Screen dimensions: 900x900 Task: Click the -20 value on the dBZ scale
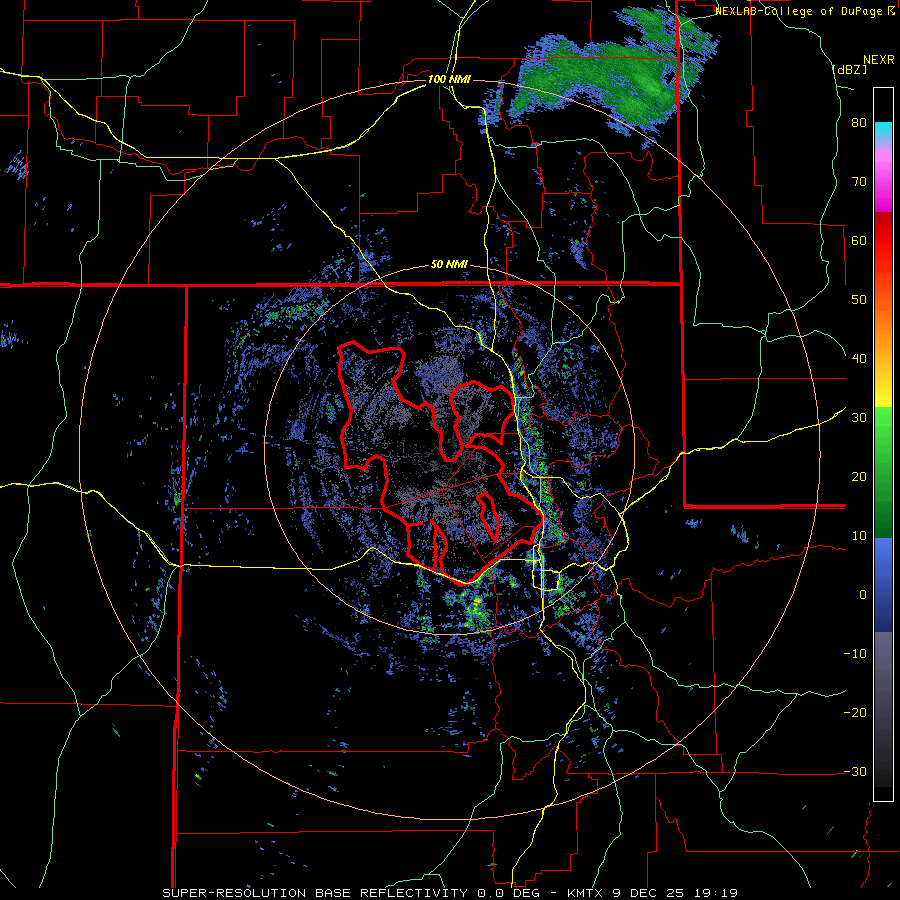tap(855, 713)
